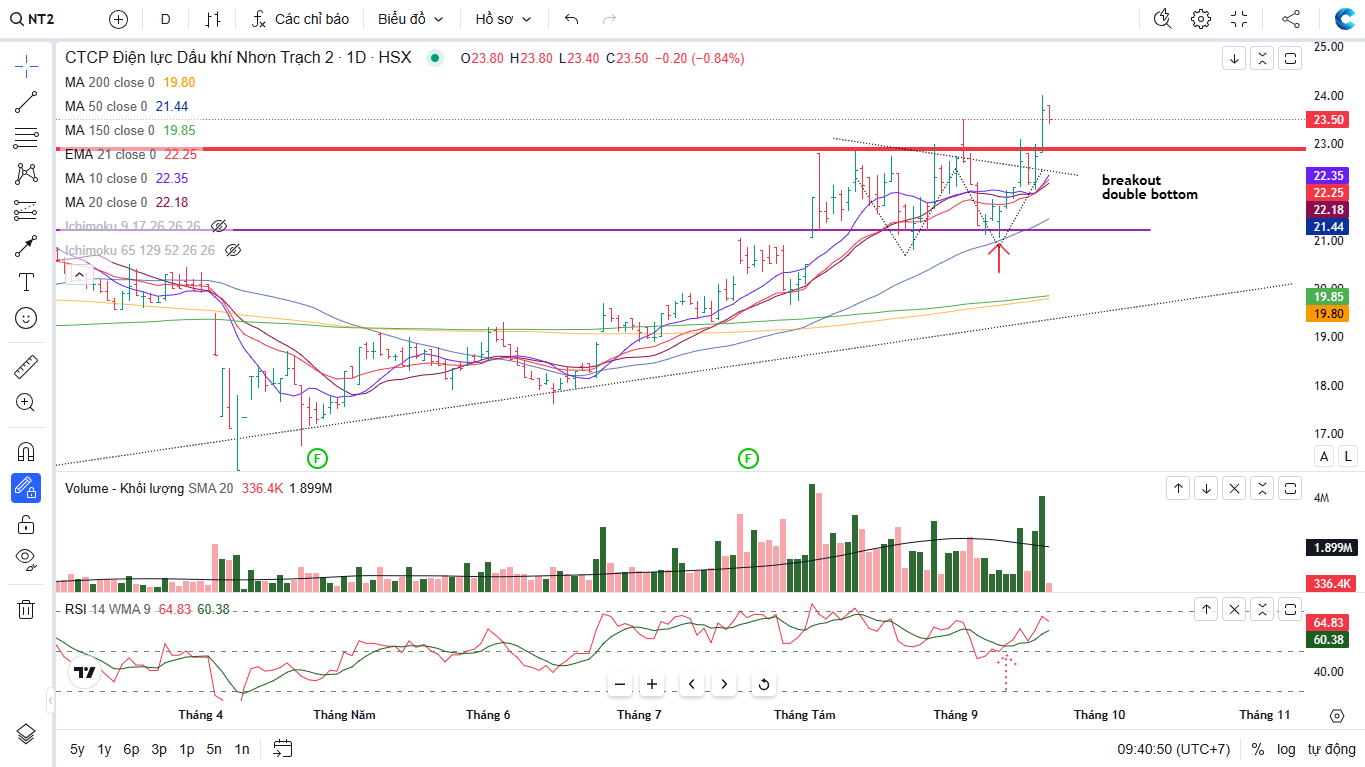Click the undo arrow button
Screen dimensions: 1365x767
tap(572, 19)
